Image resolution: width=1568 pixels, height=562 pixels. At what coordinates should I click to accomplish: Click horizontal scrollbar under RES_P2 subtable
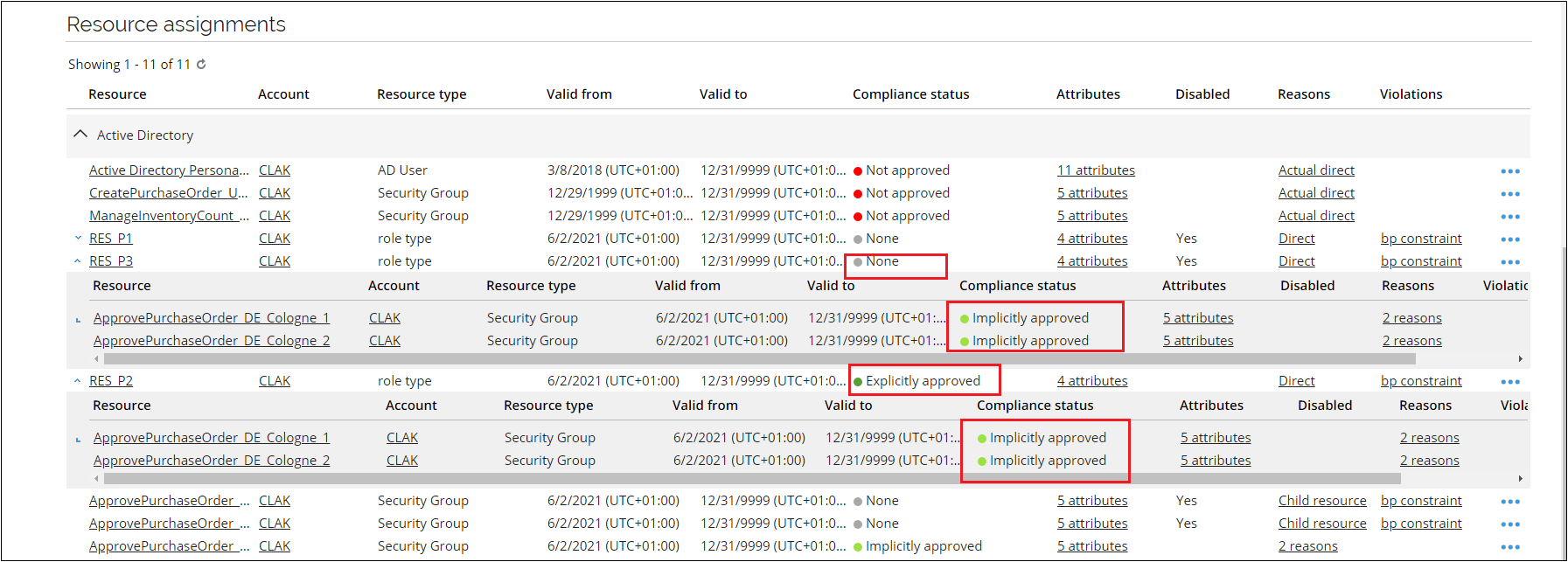[x=752, y=478]
